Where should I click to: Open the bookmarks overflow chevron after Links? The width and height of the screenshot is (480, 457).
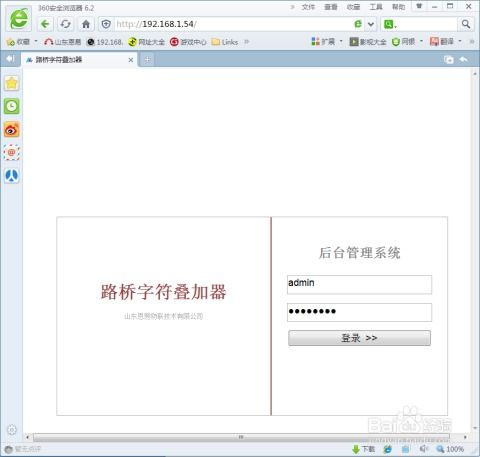(x=247, y=42)
